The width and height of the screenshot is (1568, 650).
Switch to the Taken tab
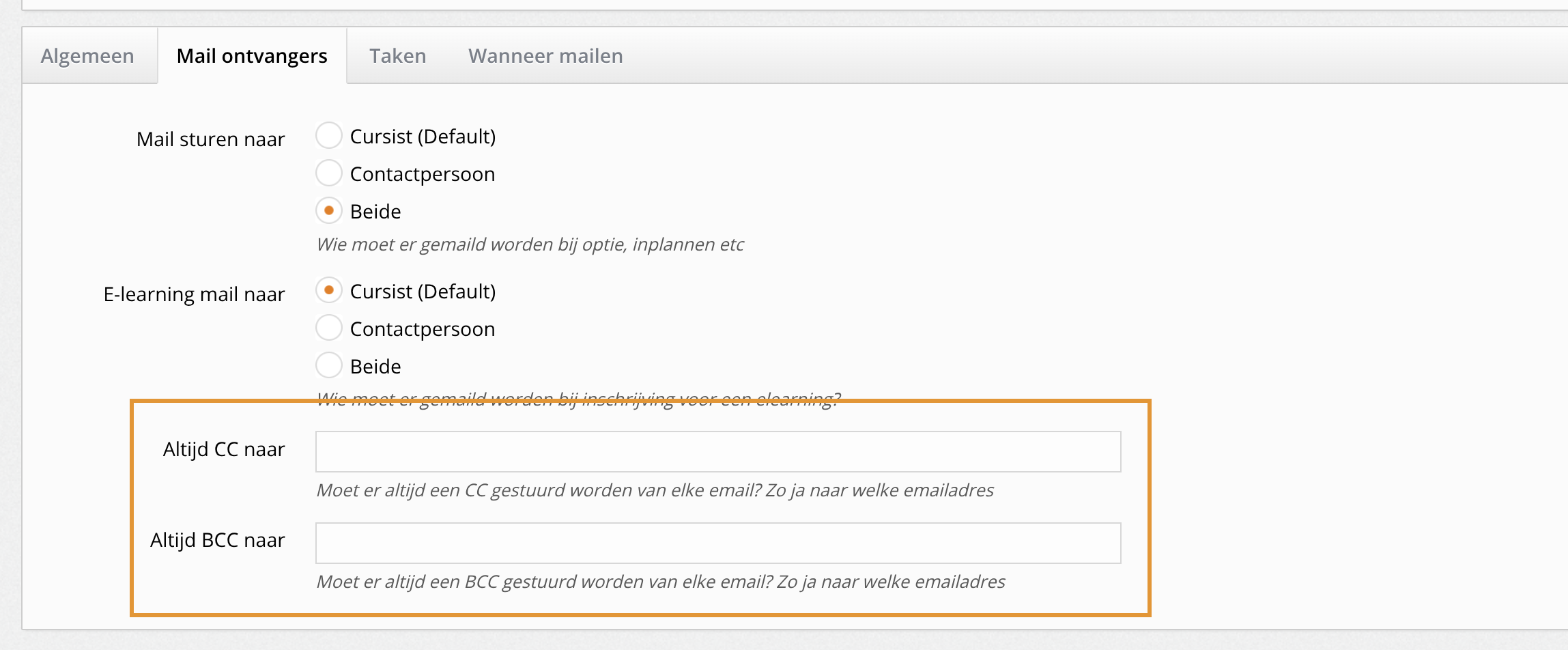(397, 56)
